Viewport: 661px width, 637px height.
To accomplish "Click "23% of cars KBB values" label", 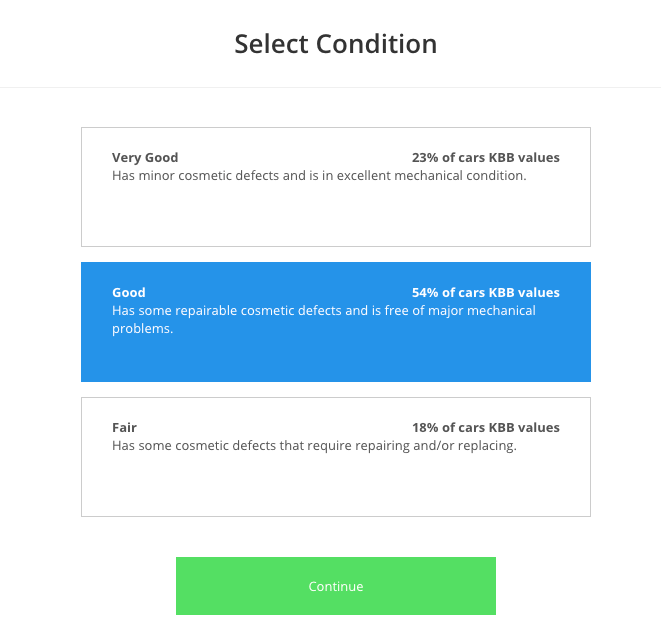I will pos(485,157).
